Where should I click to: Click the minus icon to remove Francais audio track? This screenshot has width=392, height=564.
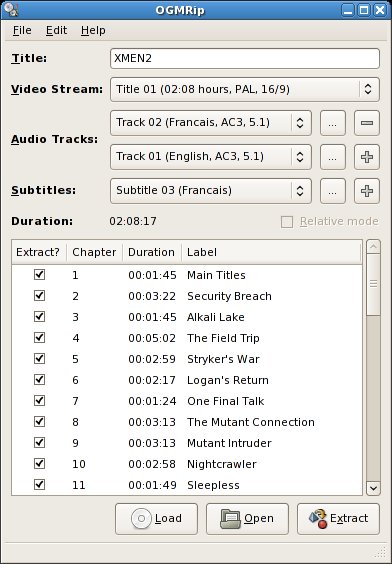click(366, 123)
